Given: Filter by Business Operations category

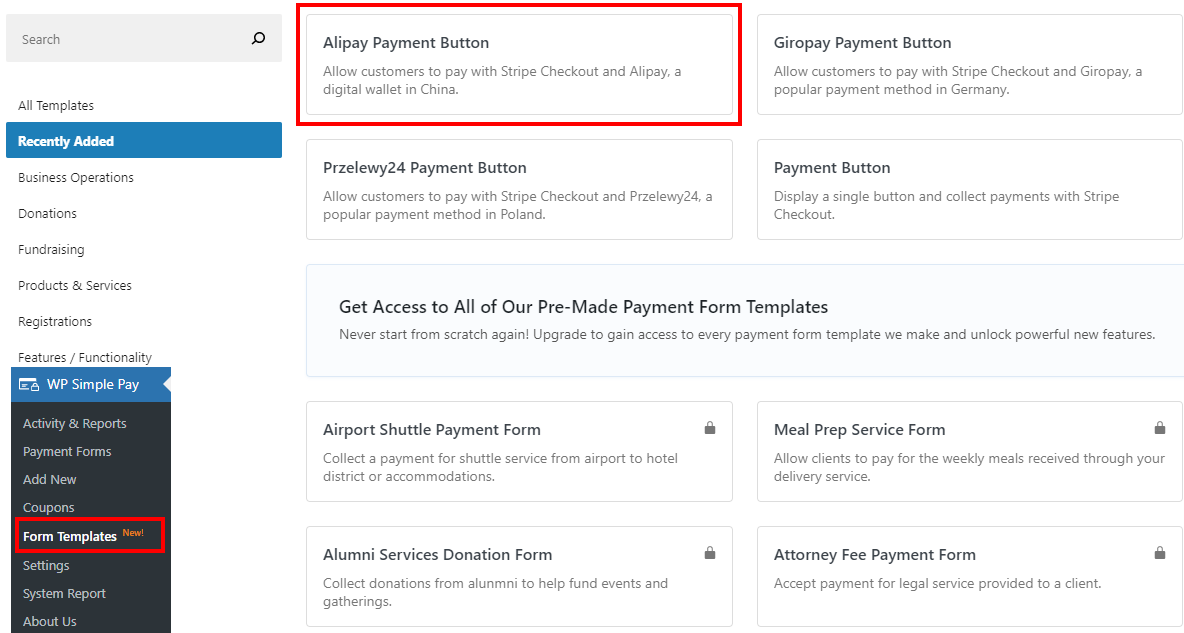Looking at the screenshot, I should point(76,177).
